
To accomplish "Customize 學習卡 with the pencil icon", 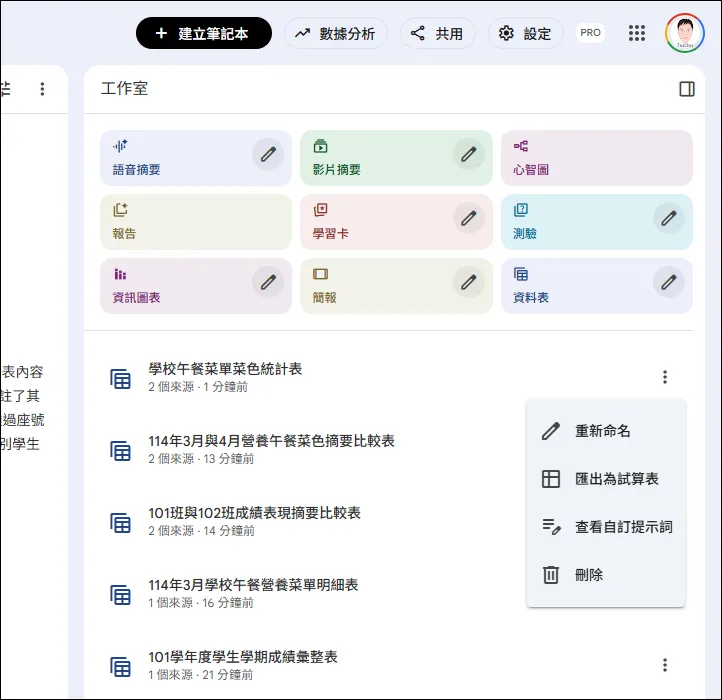I will (469, 218).
